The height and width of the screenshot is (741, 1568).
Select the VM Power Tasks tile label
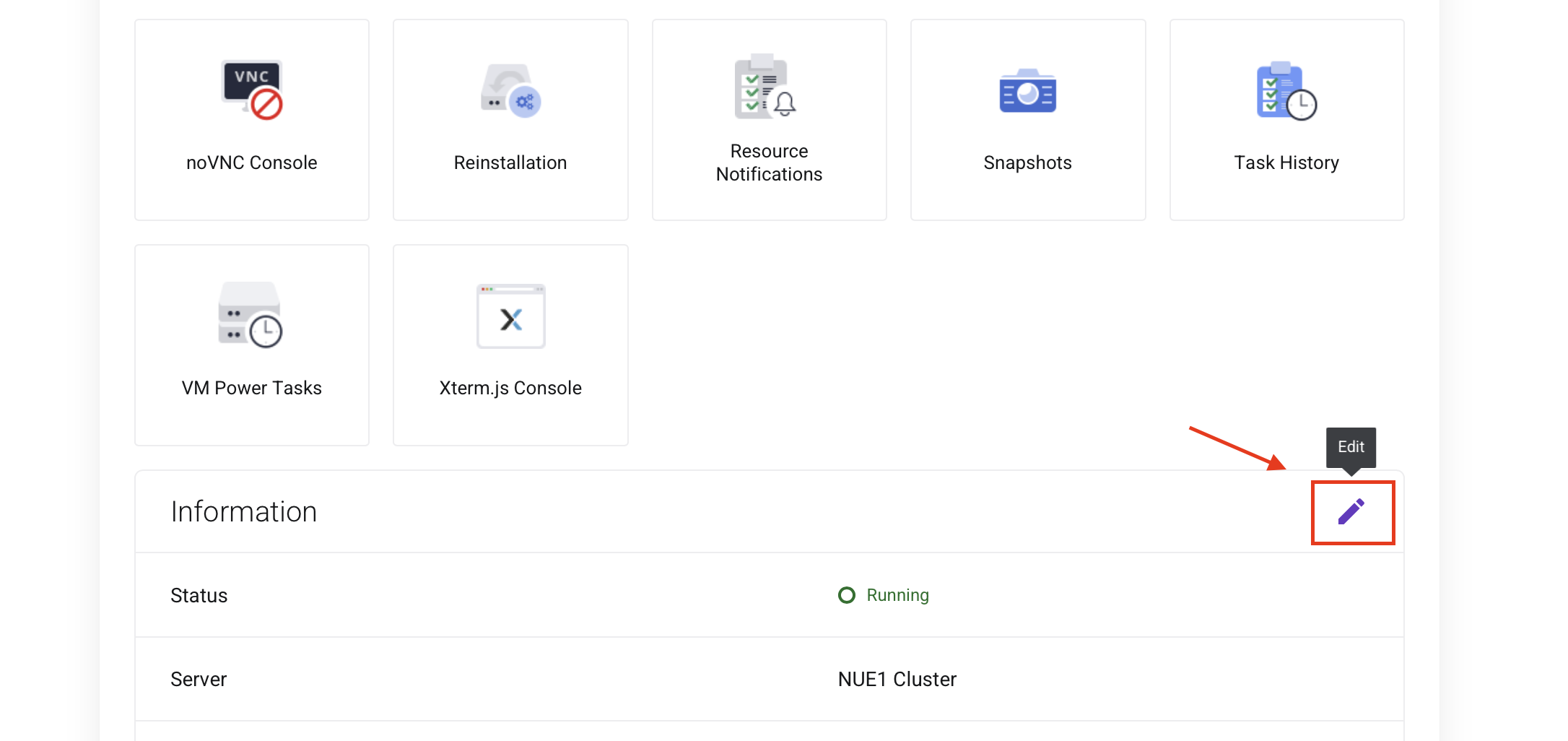click(251, 387)
